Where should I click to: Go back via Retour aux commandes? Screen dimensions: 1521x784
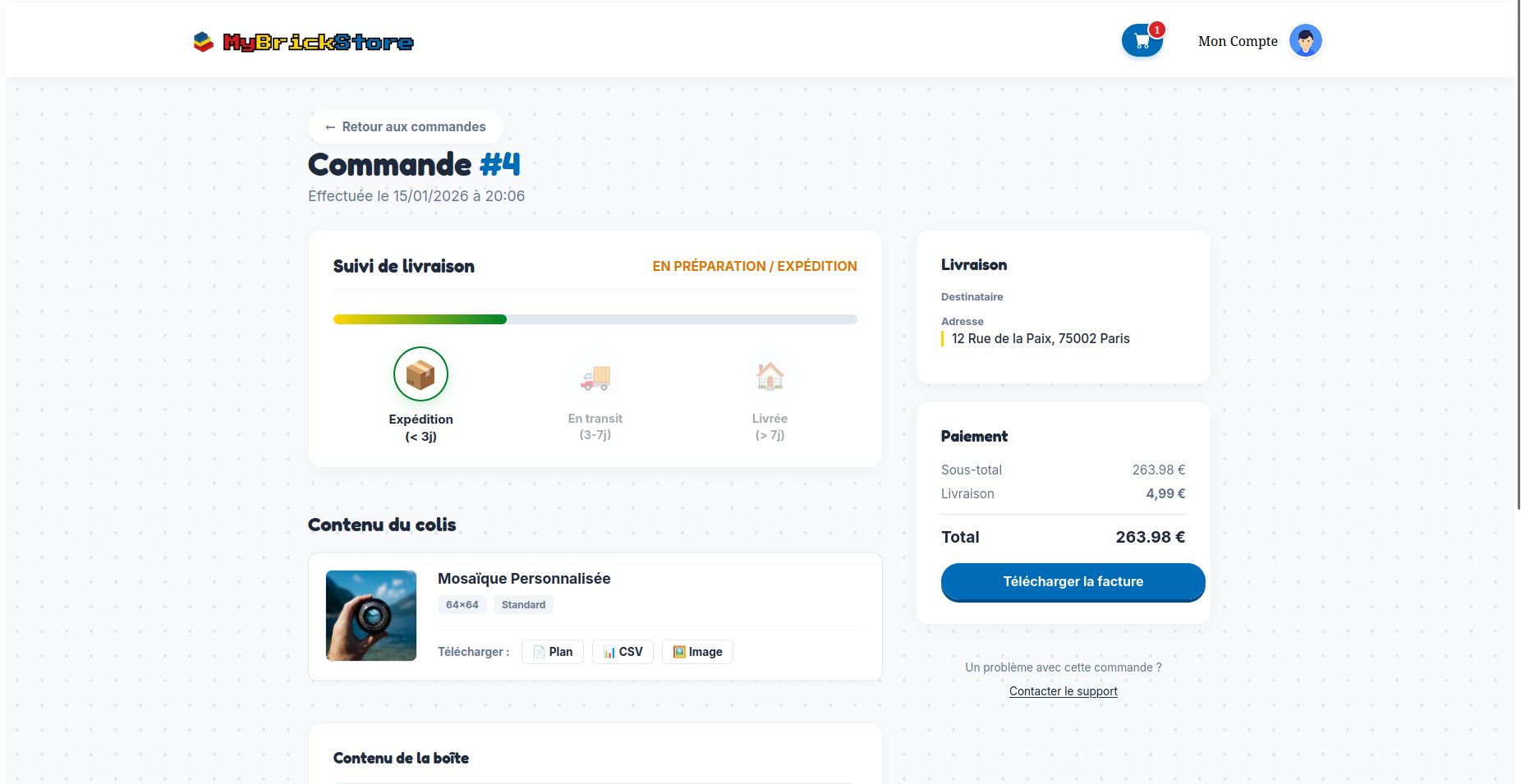click(406, 127)
